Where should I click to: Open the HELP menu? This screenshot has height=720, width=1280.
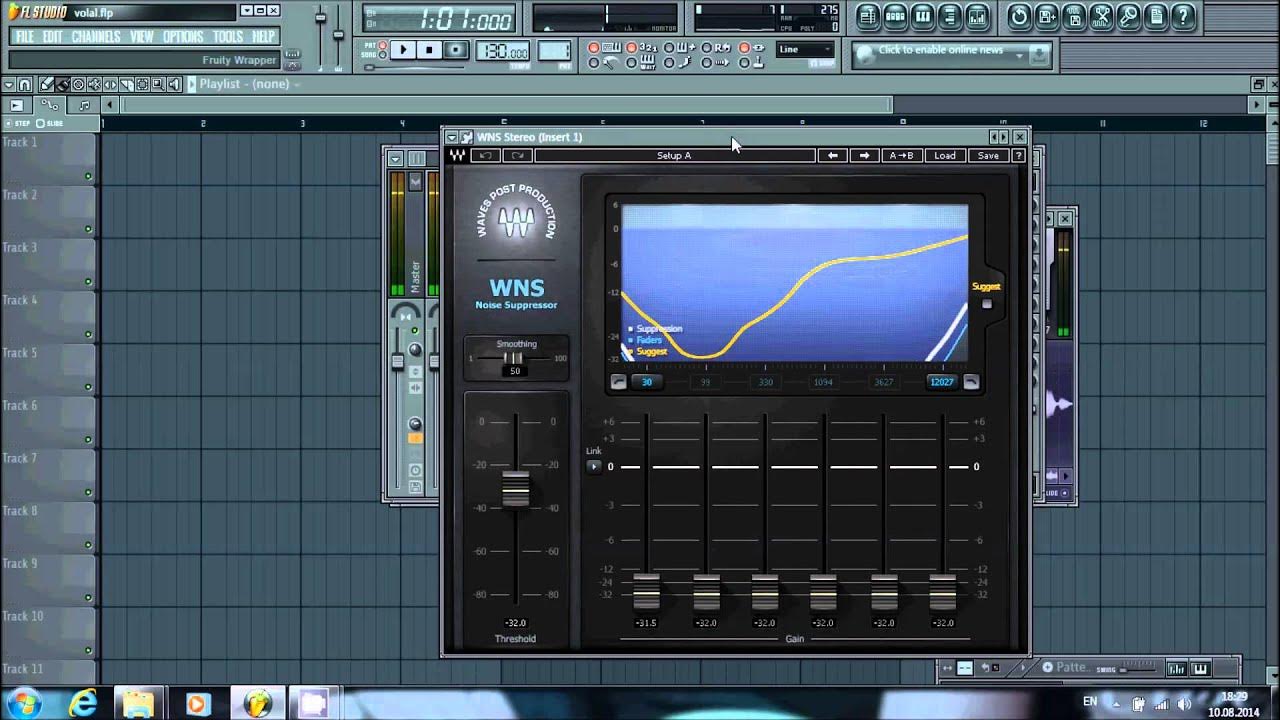pyautogui.click(x=263, y=37)
